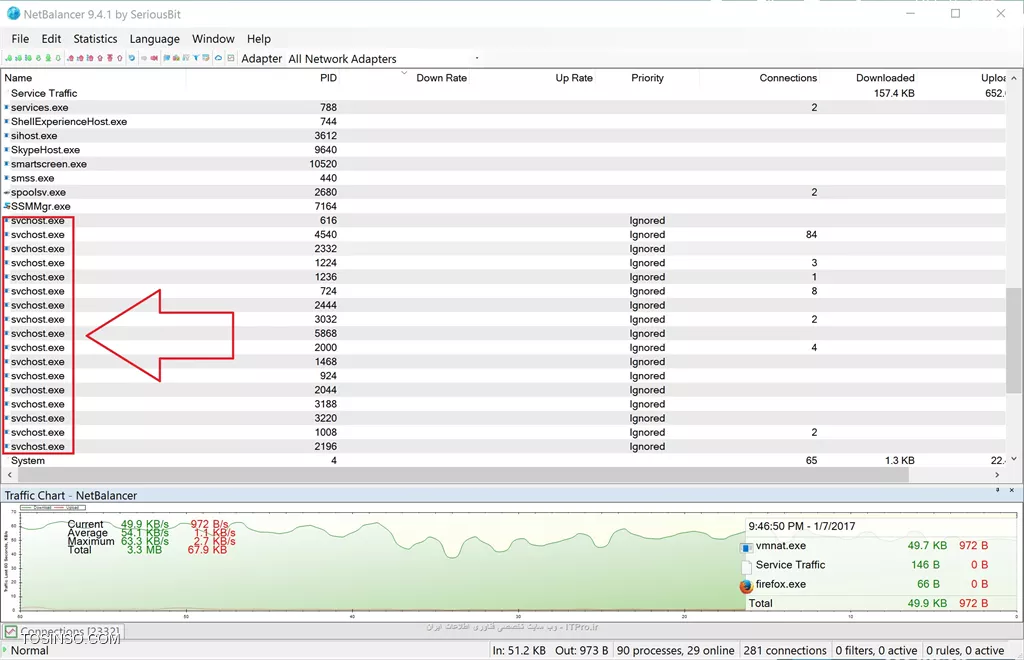Screen dimensions: 1024x660
Task: Click "281 connections" in the status bar
Action: [x=784, y=650]
